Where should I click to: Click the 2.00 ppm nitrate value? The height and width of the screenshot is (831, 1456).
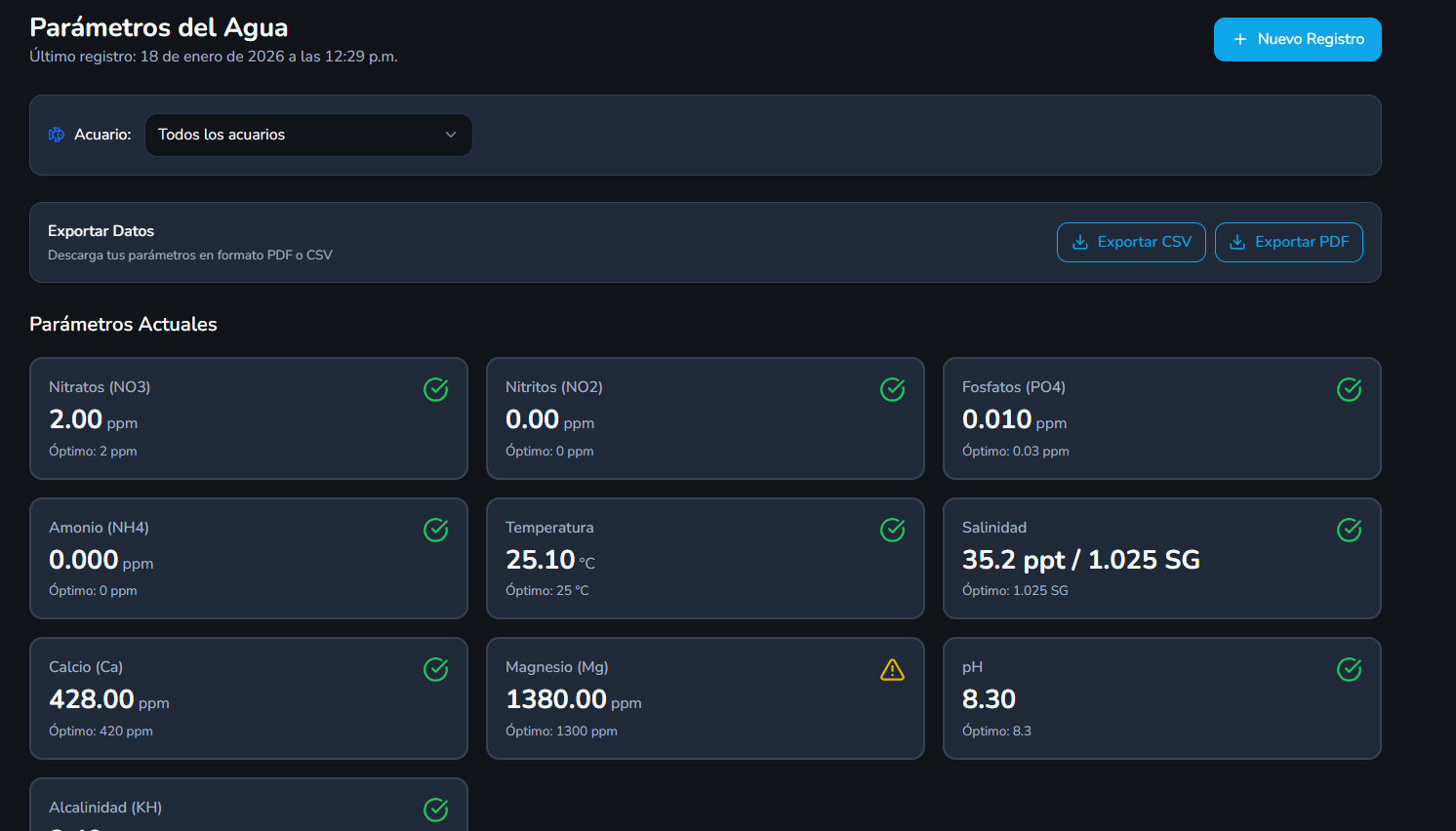tap(94, 419)
